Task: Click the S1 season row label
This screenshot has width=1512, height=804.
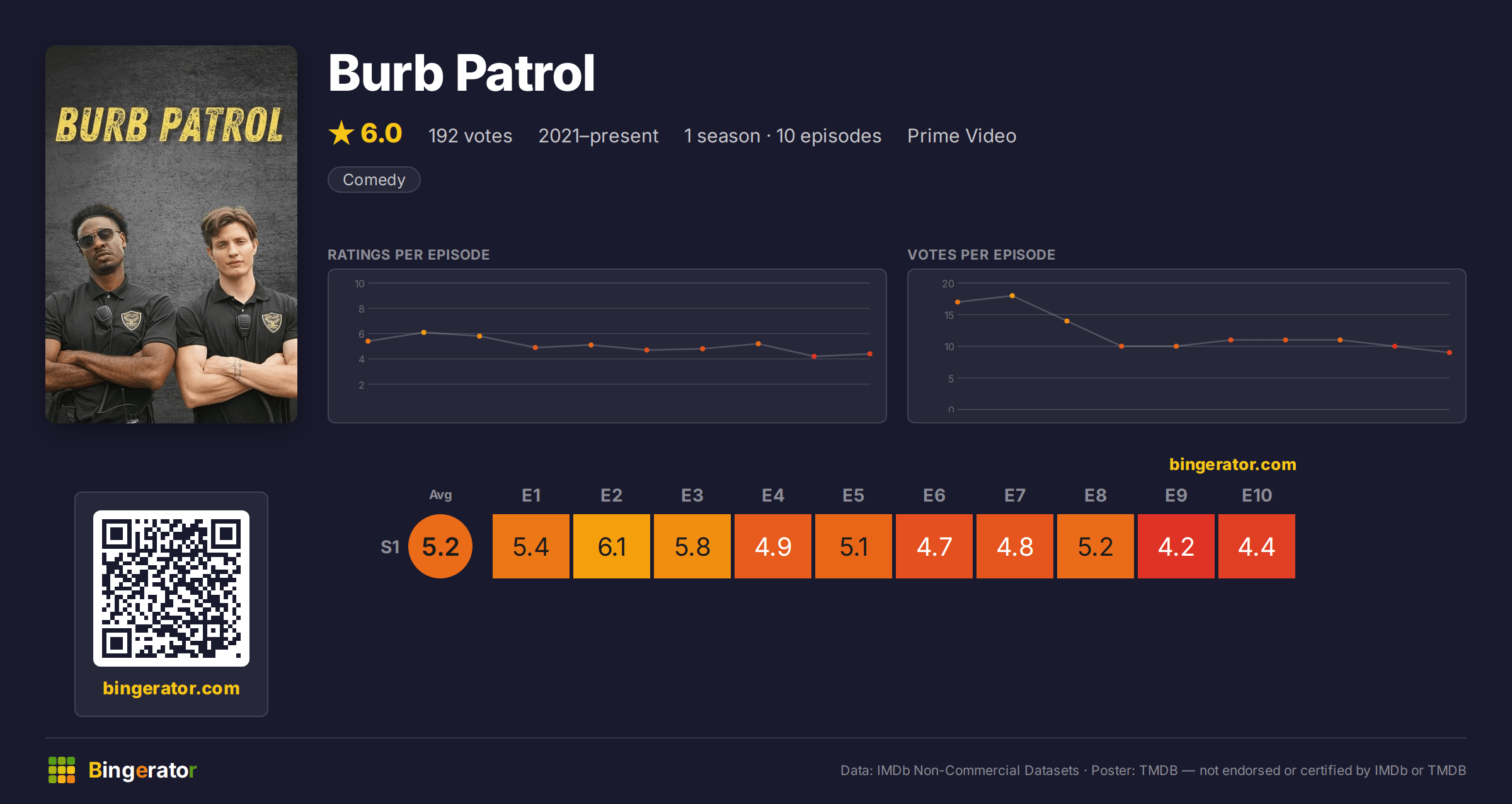Action: tap(390, 547)
